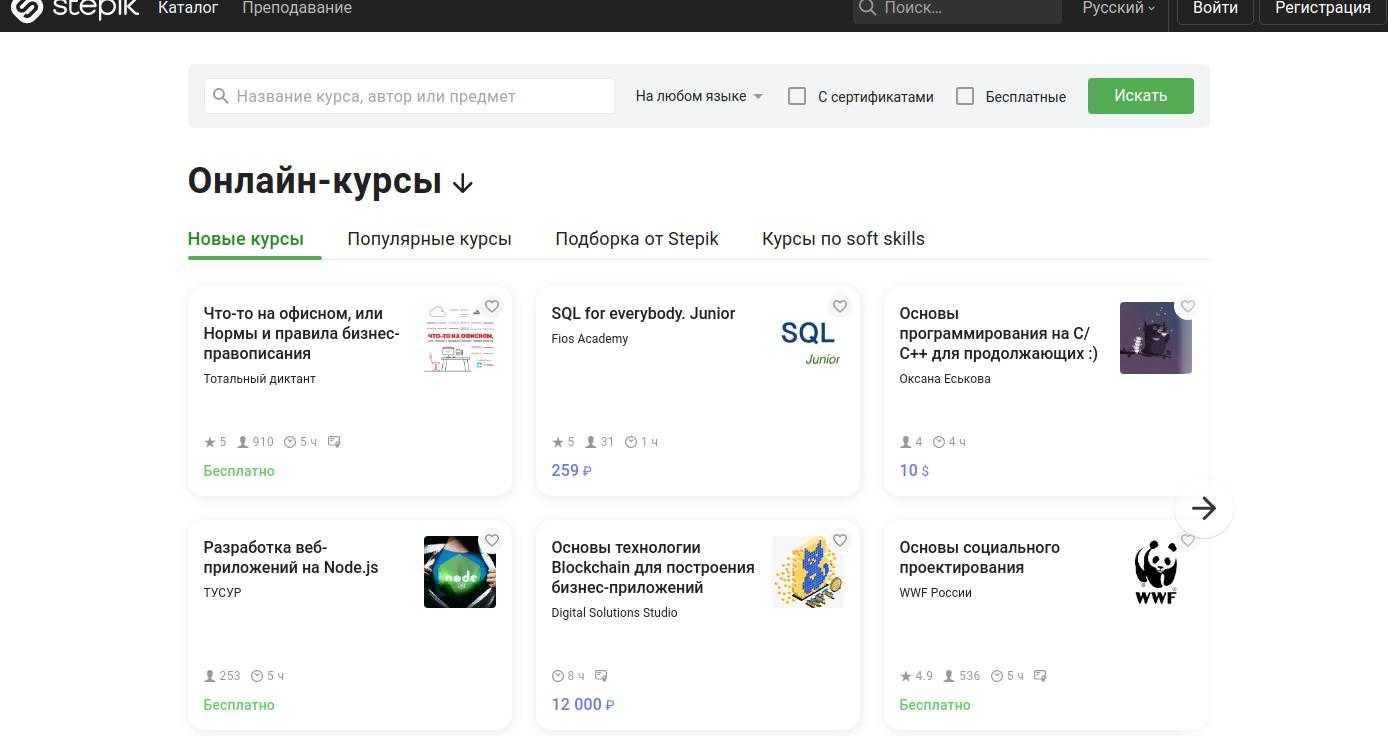Click the header search magnifier icon
This screenshot has width=1388, height=736.
coord(867,8)
